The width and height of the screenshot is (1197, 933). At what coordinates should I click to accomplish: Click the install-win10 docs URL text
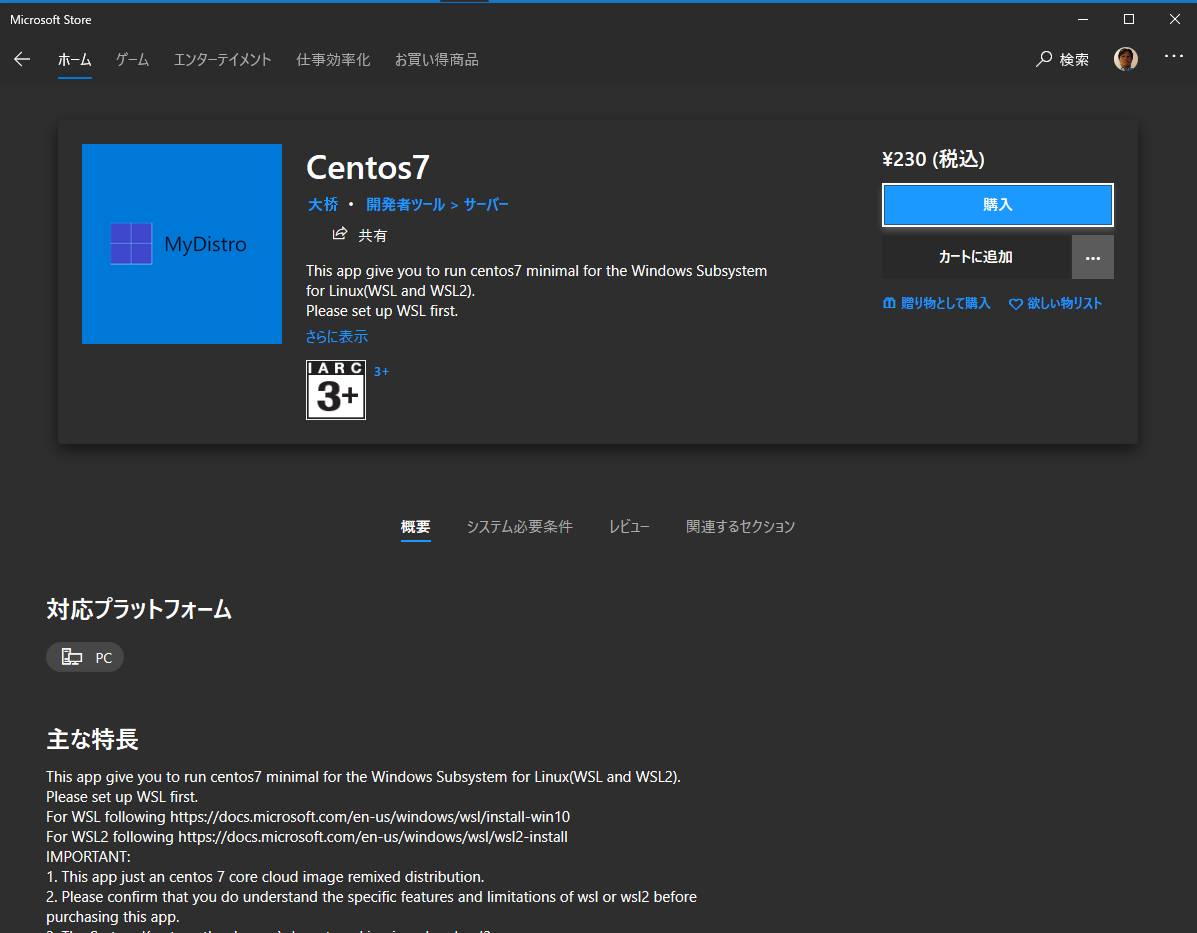[369, 817]
